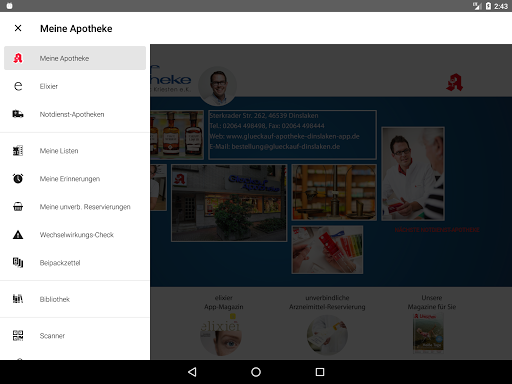The image size is (512, 384).
Task: Tap the 2:43 clock in status bar
Action: (501, 6)
